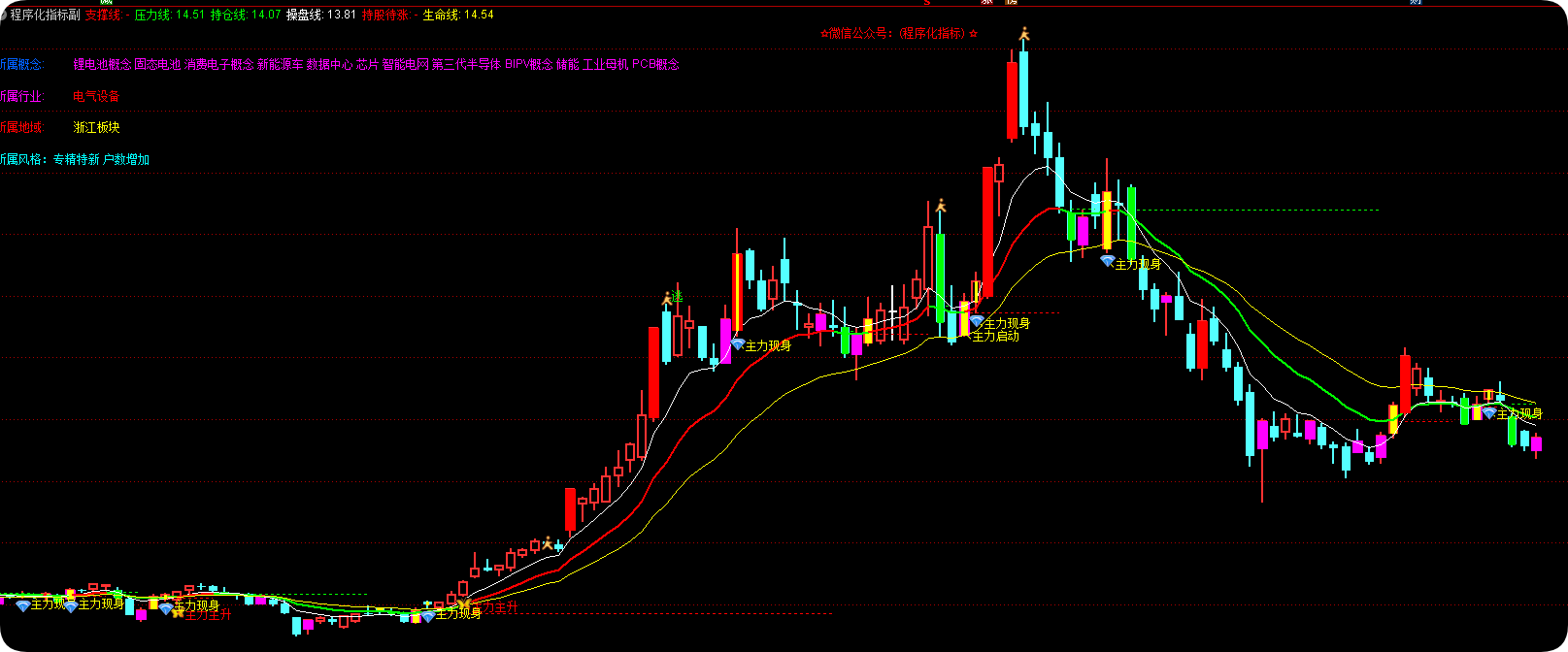1568x652 pixels.
Task: Select the 操盘线: 13.81 value
Action: coord(321,15)
